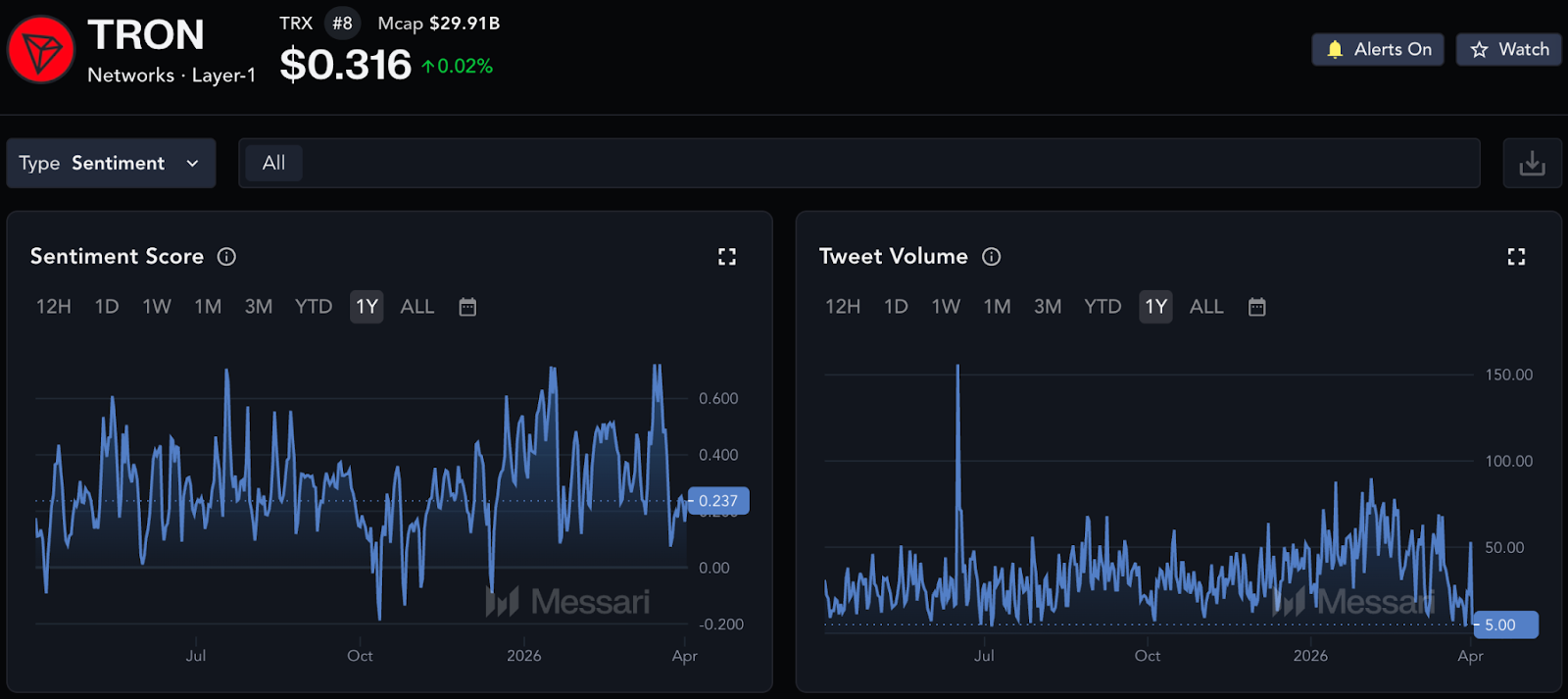Download chart data using download icon
Screen dimensions: 1568x699
1532,163
